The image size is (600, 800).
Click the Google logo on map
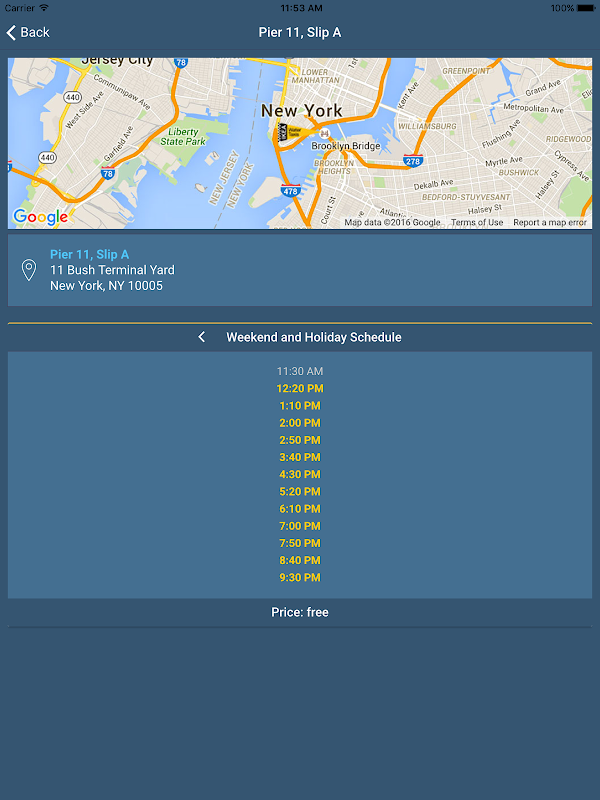41,217
